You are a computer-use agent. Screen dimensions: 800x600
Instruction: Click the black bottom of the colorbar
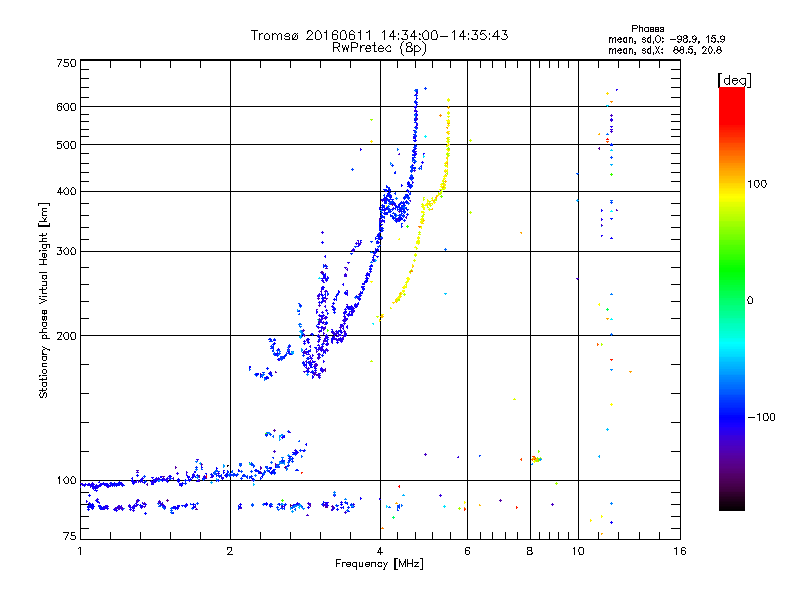pos(732,503)
